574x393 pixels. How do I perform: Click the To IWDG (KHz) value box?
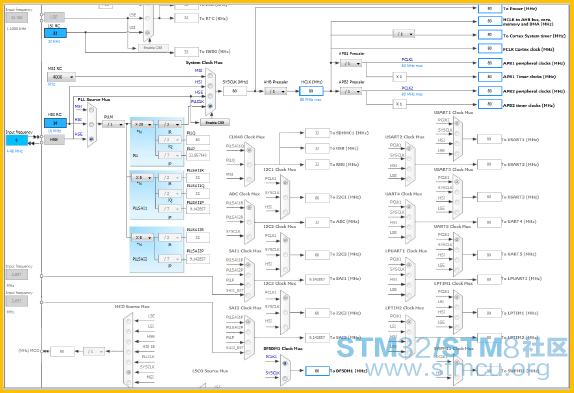(186, 52)
